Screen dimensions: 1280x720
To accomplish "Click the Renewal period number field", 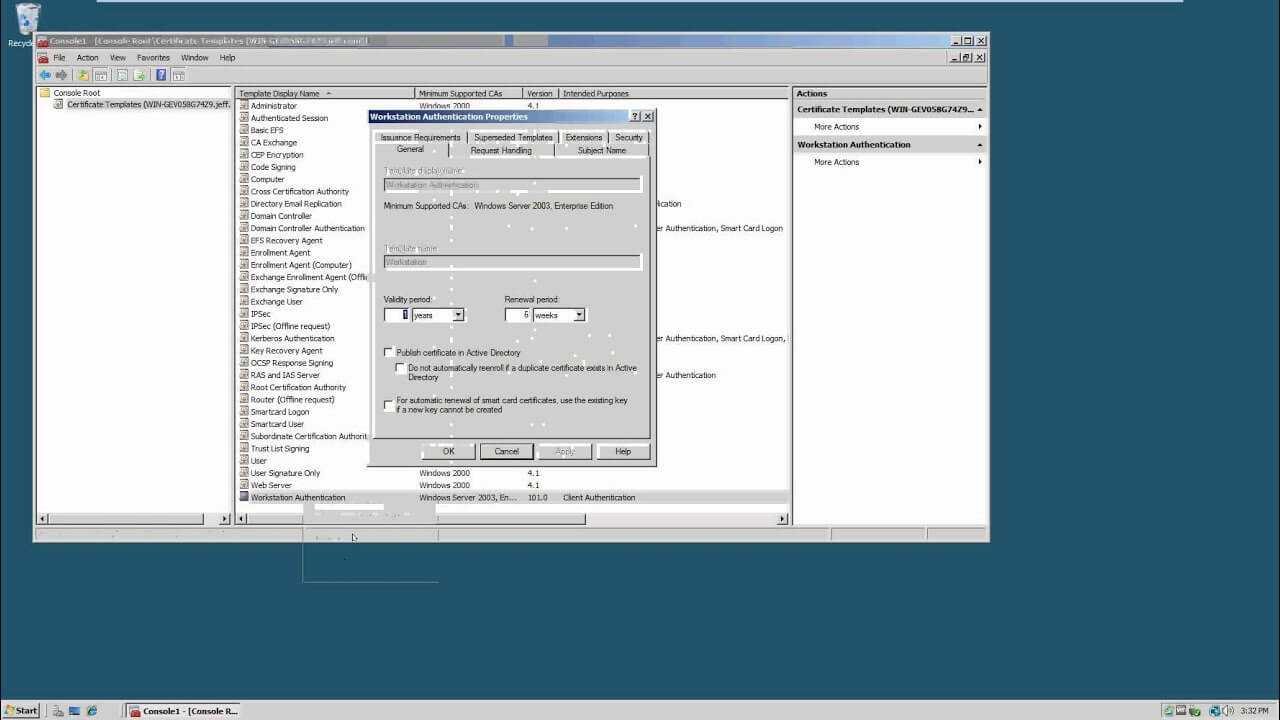I will click(x=517, y=315).
